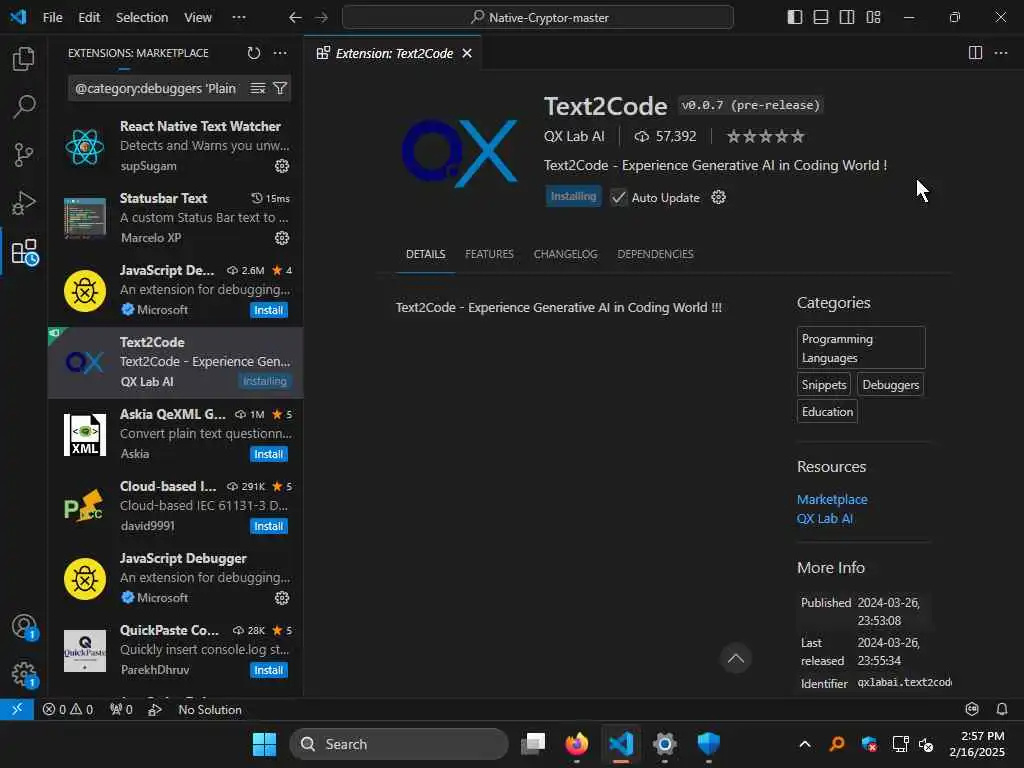Open command center search Native-Cryptor-master
The height and width of the screenshot is (768, 1024).
(537, 18)
